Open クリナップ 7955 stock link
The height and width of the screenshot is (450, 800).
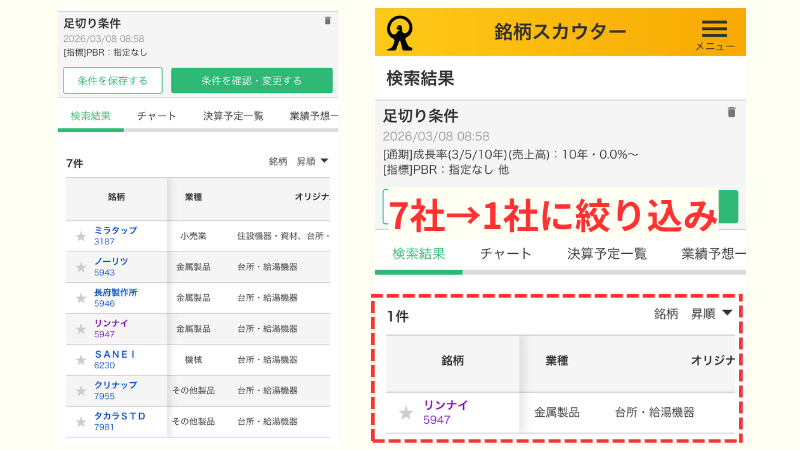[x=115, y=390]
